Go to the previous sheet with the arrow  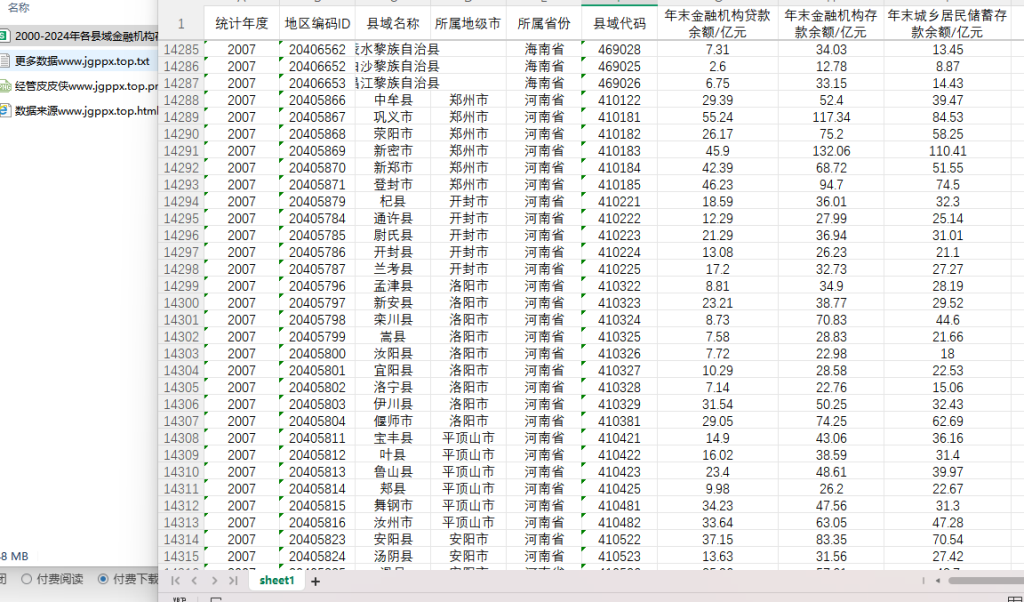tap(195, 580)
